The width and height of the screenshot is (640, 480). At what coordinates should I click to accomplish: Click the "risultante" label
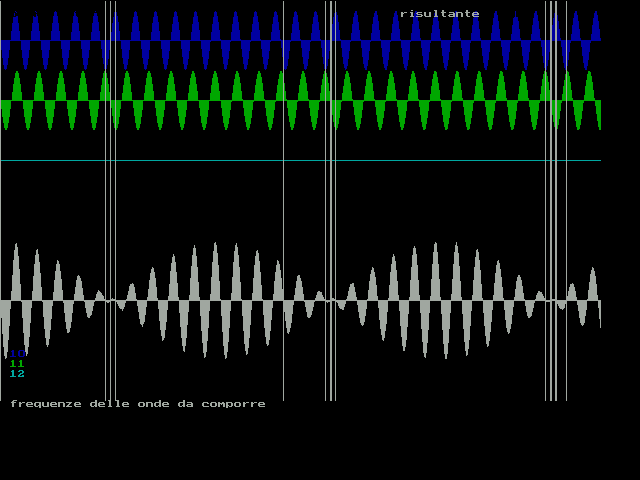(440, 14)
